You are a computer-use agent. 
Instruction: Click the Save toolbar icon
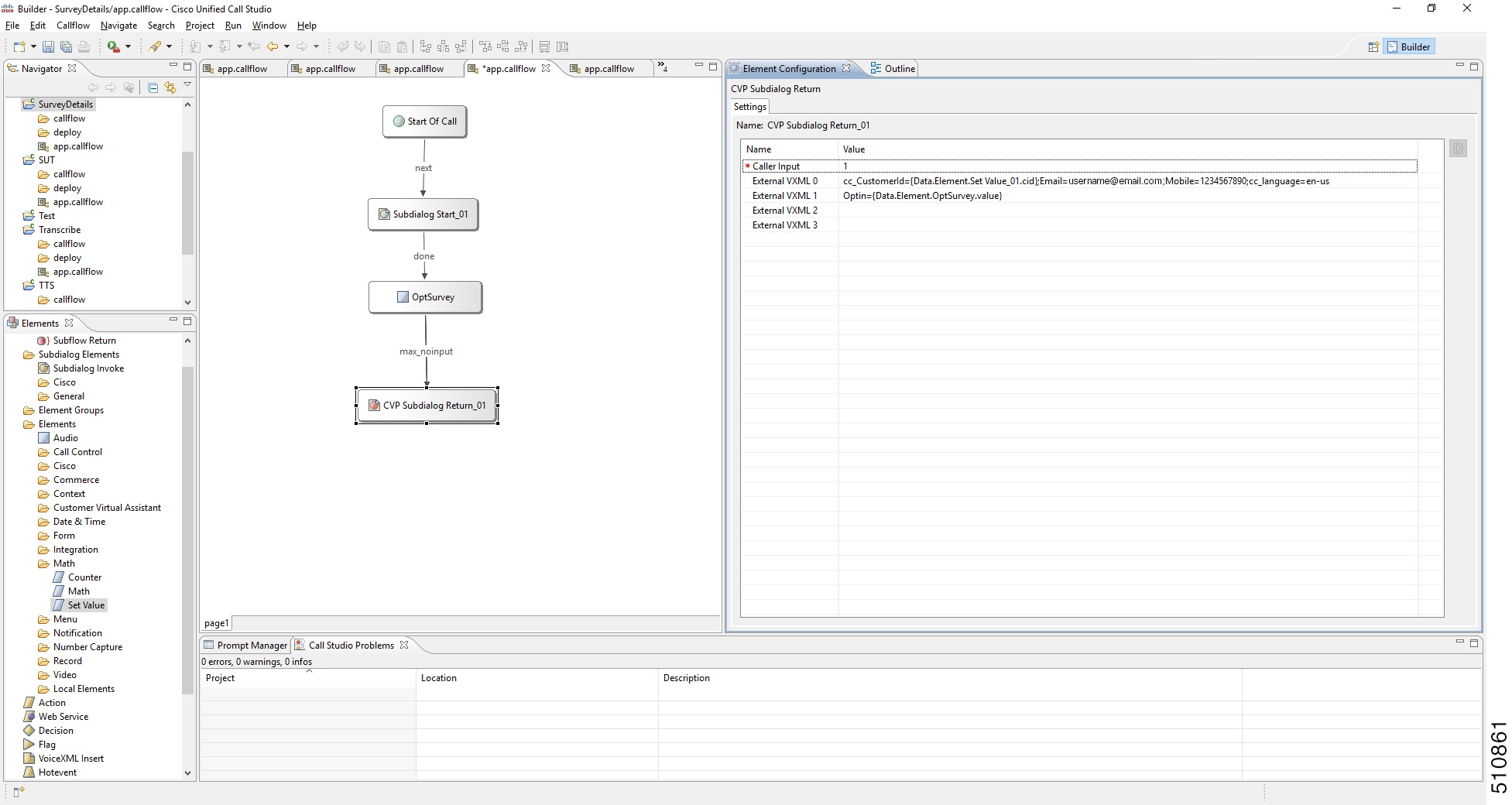[48, 46]
